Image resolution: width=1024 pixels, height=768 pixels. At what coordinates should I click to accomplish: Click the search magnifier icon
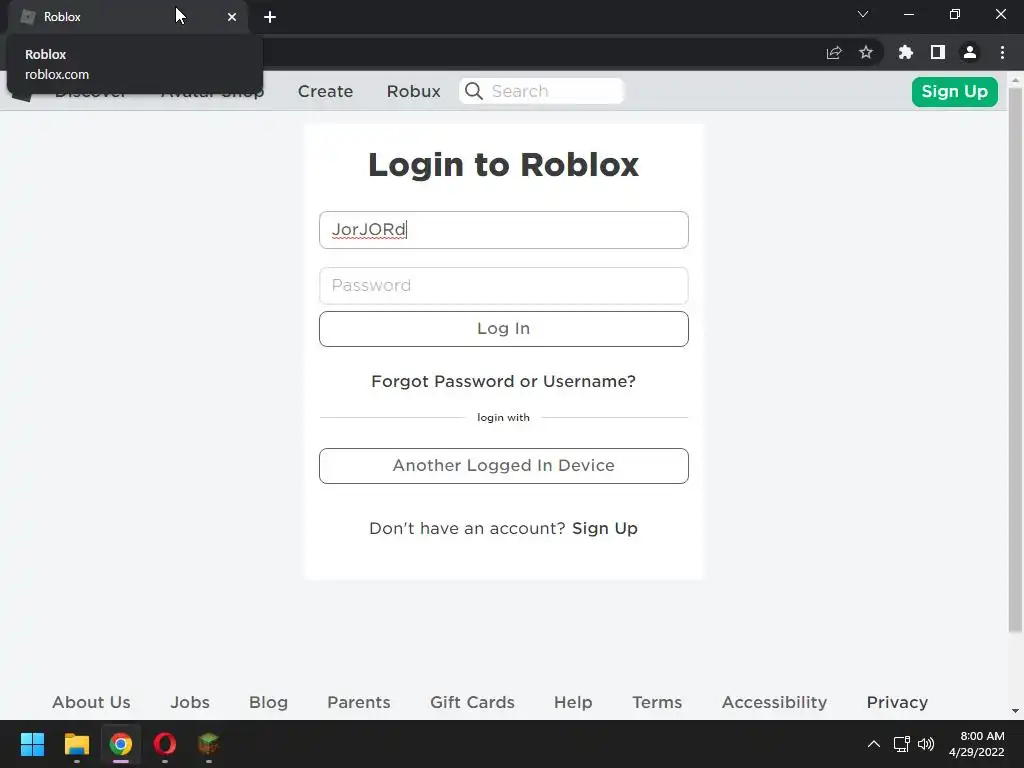pyautogui.click(x=474, y=91)
